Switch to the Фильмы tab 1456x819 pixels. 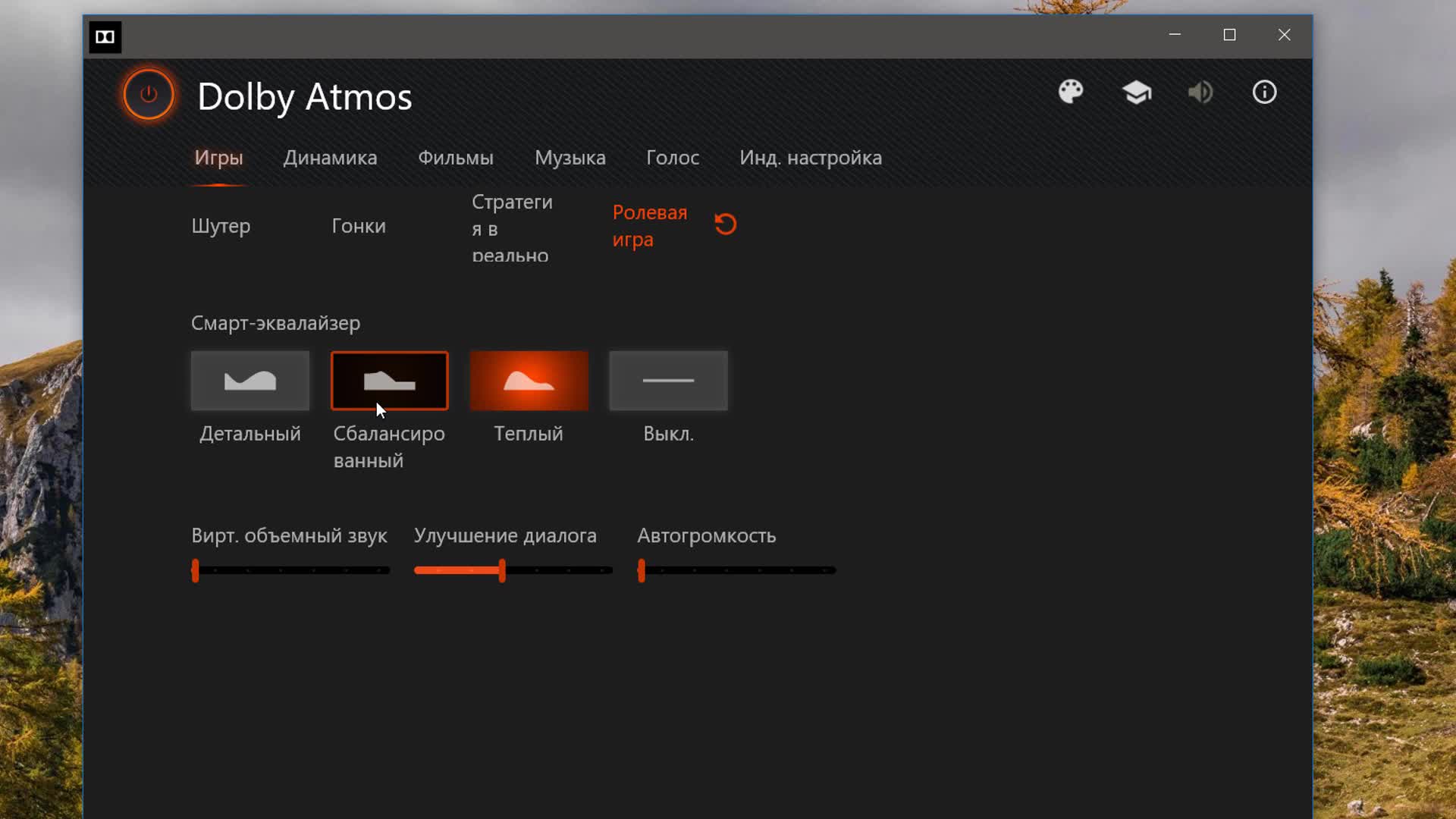(x=456, y=158)
